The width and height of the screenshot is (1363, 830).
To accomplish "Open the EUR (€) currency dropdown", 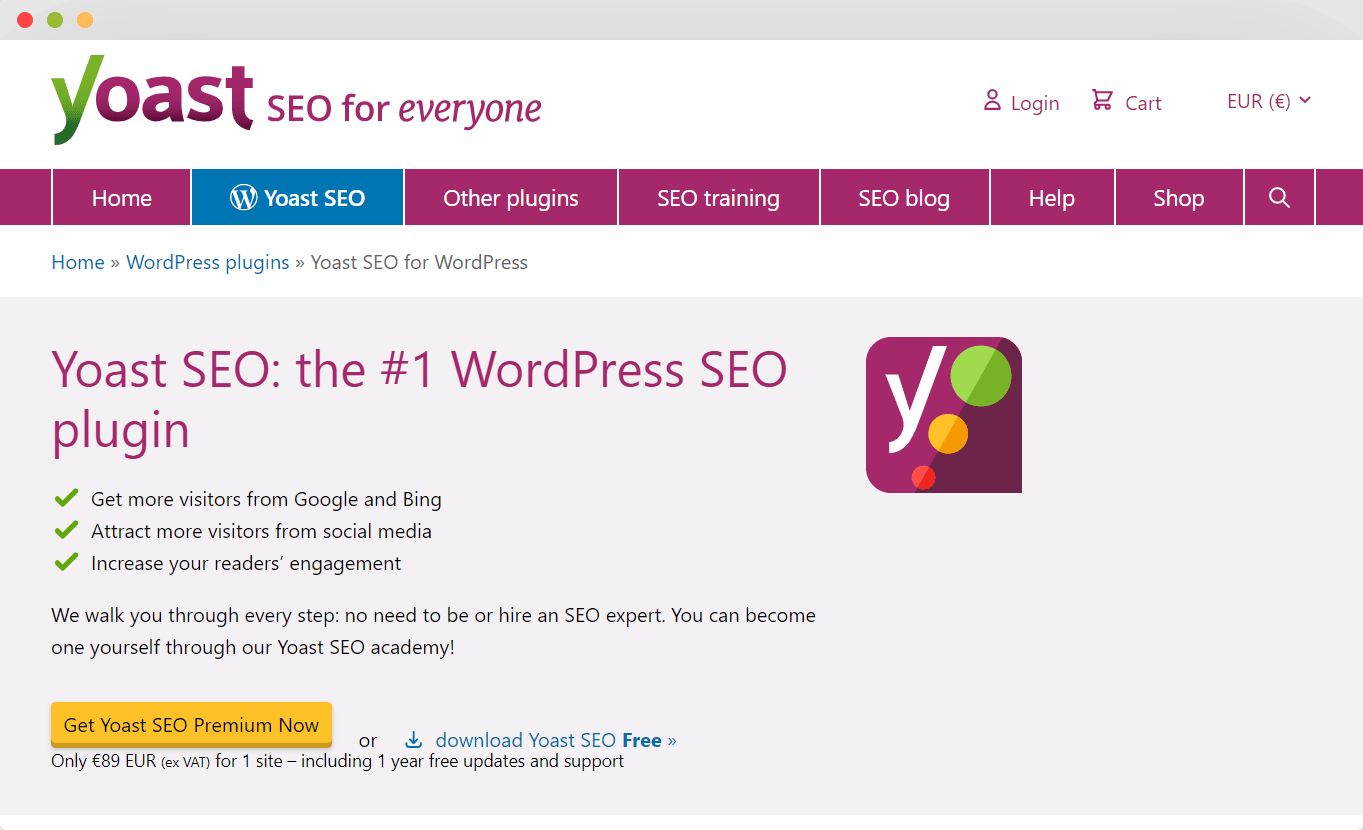I will 1269,101.
